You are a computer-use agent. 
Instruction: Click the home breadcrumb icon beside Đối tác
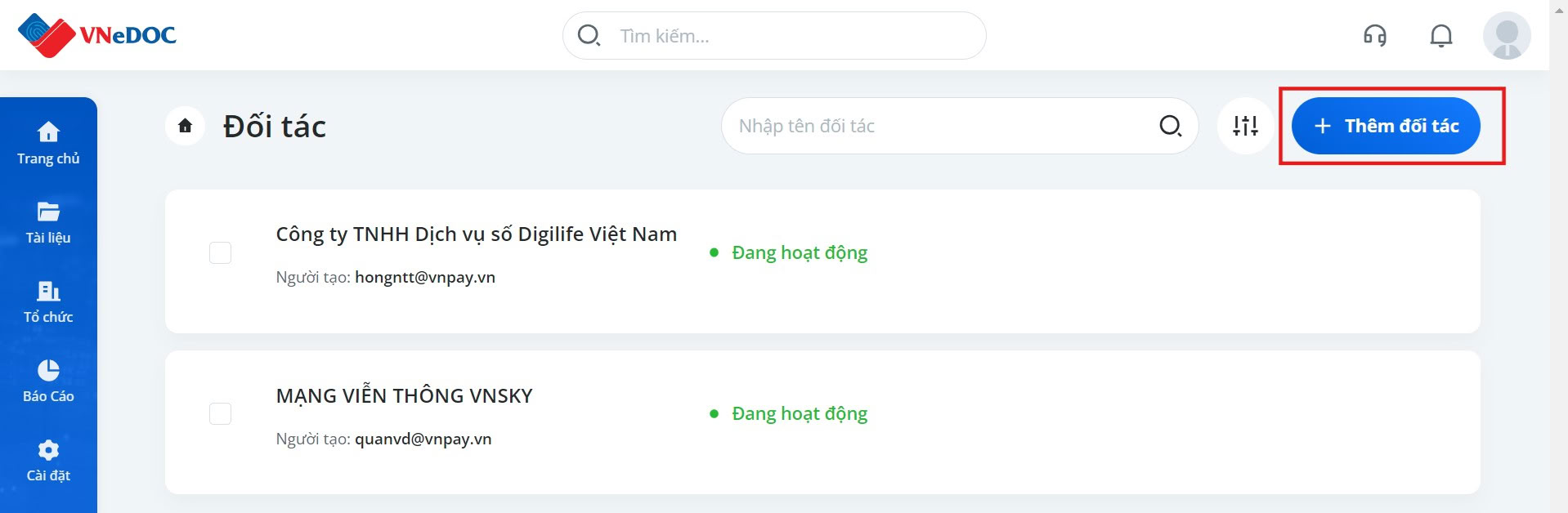[x=186, y=126]
